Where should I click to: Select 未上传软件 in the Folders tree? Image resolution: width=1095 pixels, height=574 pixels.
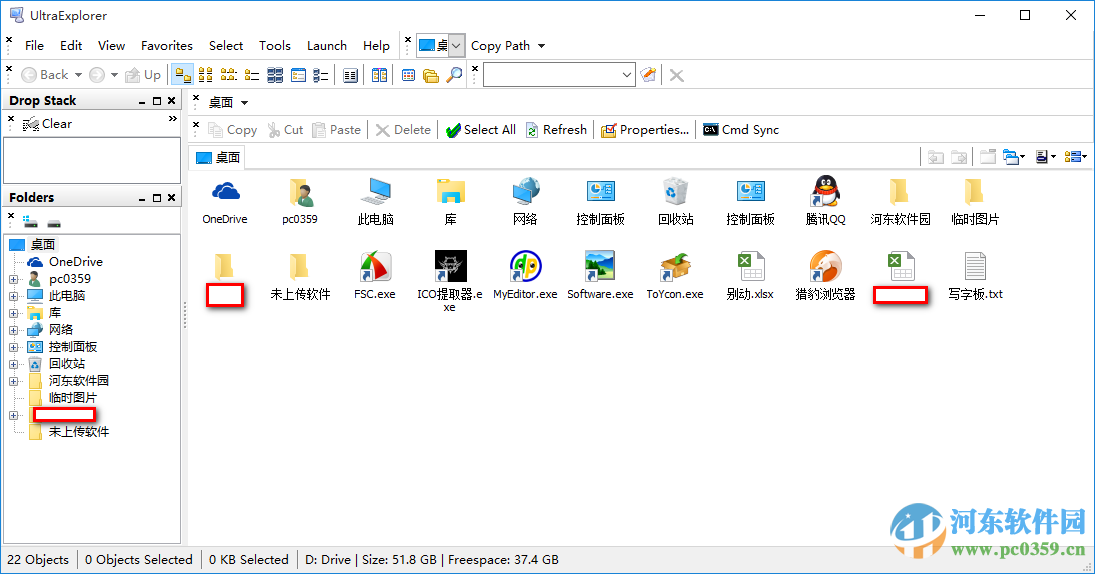79,432
